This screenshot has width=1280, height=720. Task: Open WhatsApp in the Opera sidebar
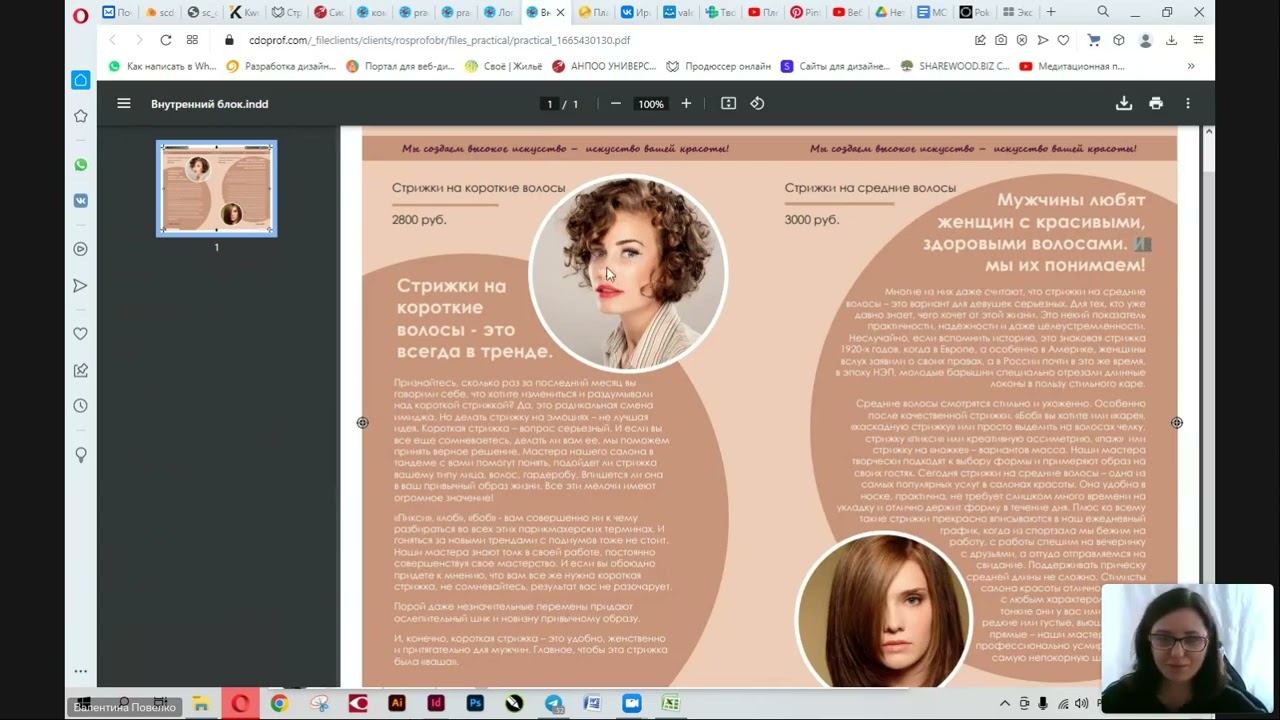pos(81,165)
